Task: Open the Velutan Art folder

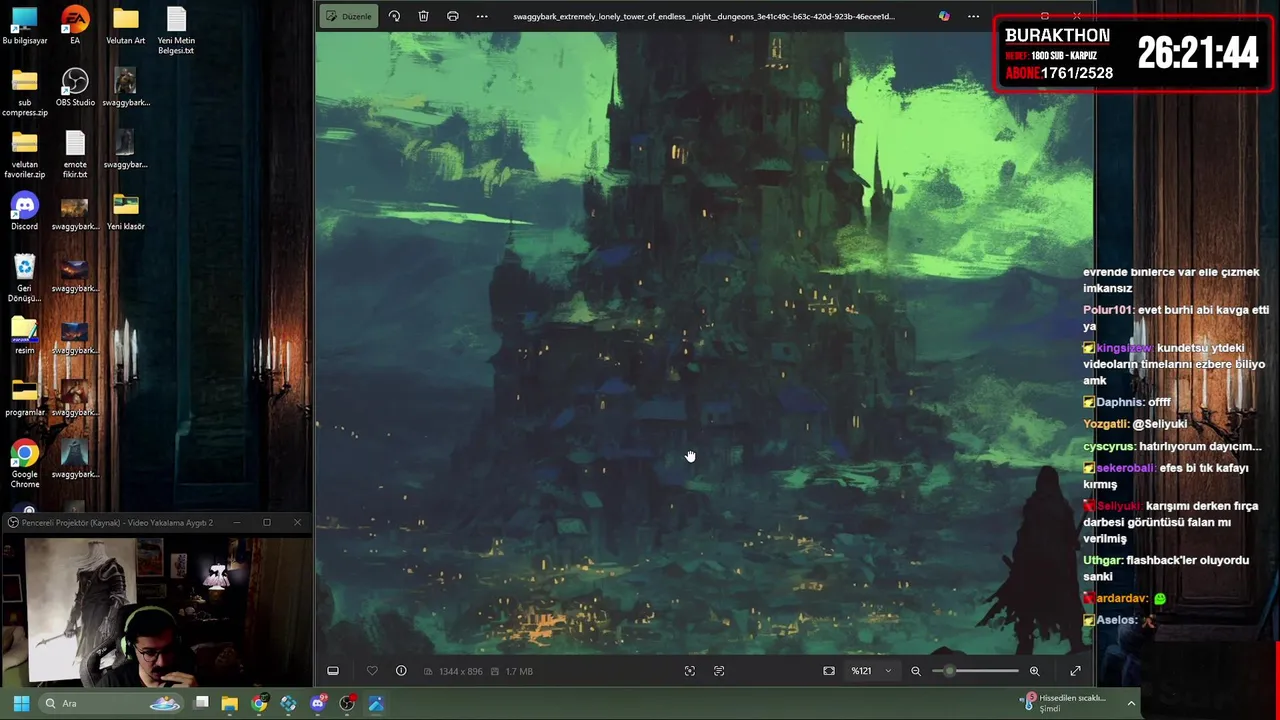Action: [x=125, y=26]
